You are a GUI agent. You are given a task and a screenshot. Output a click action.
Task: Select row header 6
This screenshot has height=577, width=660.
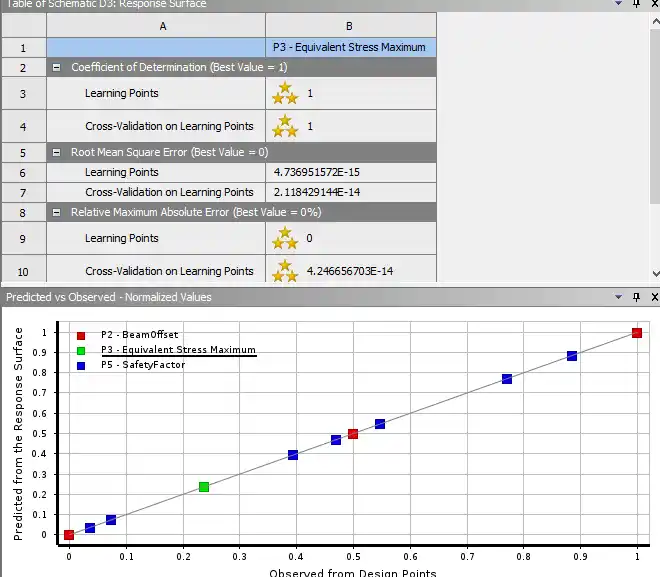click(24, 173)
